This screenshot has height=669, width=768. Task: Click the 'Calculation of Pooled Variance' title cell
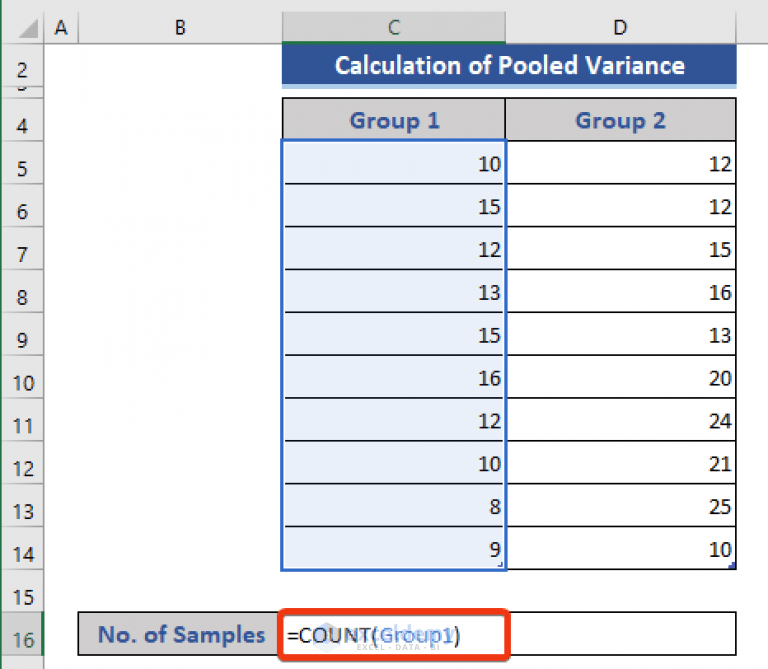[509, 66]
